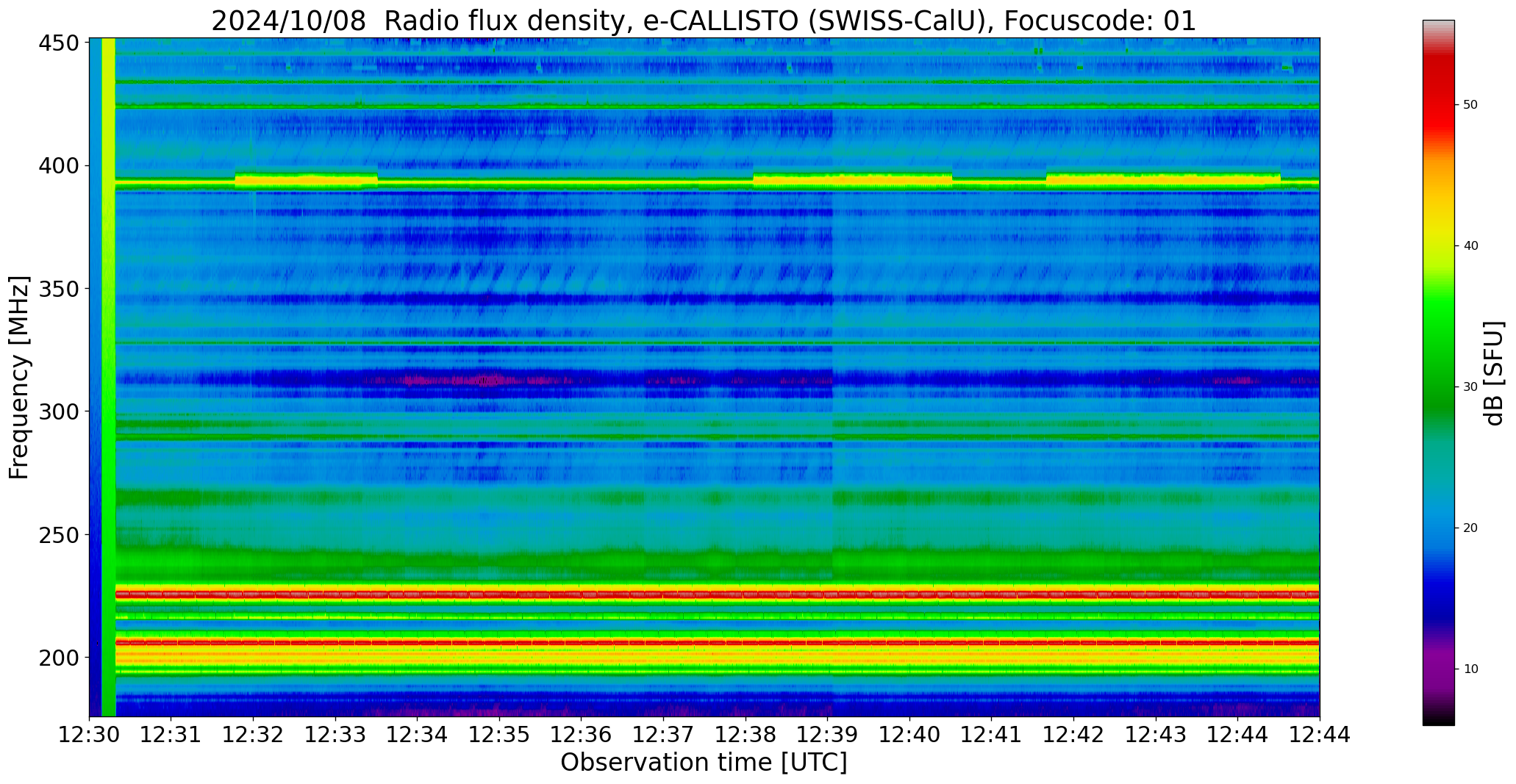Click the yellow-green vertical calibration stripe near 12:30
1516x784 pixels.
tap(109, 377)
